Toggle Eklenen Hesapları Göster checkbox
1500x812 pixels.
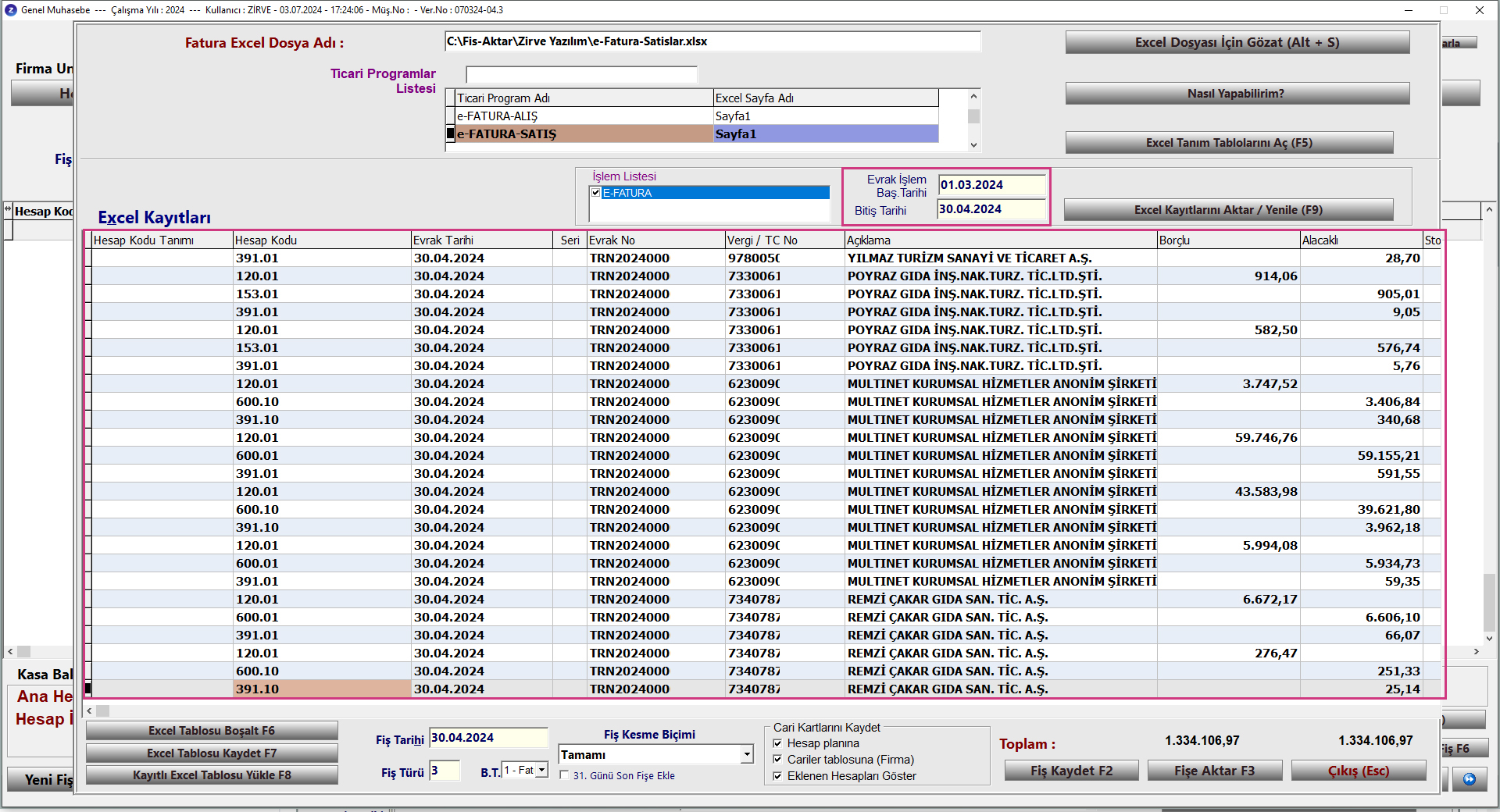tap(777, 776)
